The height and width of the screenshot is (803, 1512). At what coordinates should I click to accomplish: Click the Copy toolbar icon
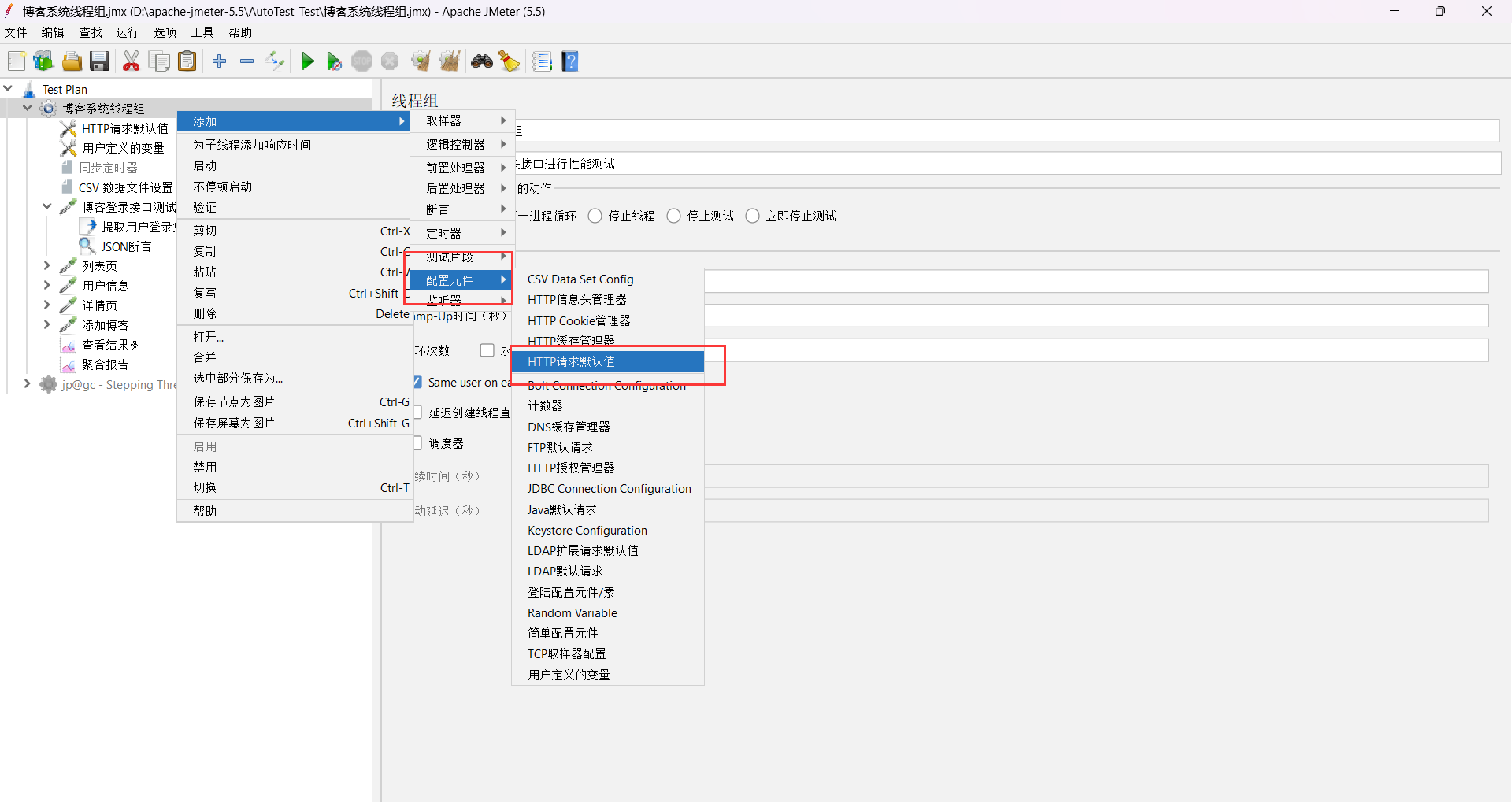click(159, 61)
